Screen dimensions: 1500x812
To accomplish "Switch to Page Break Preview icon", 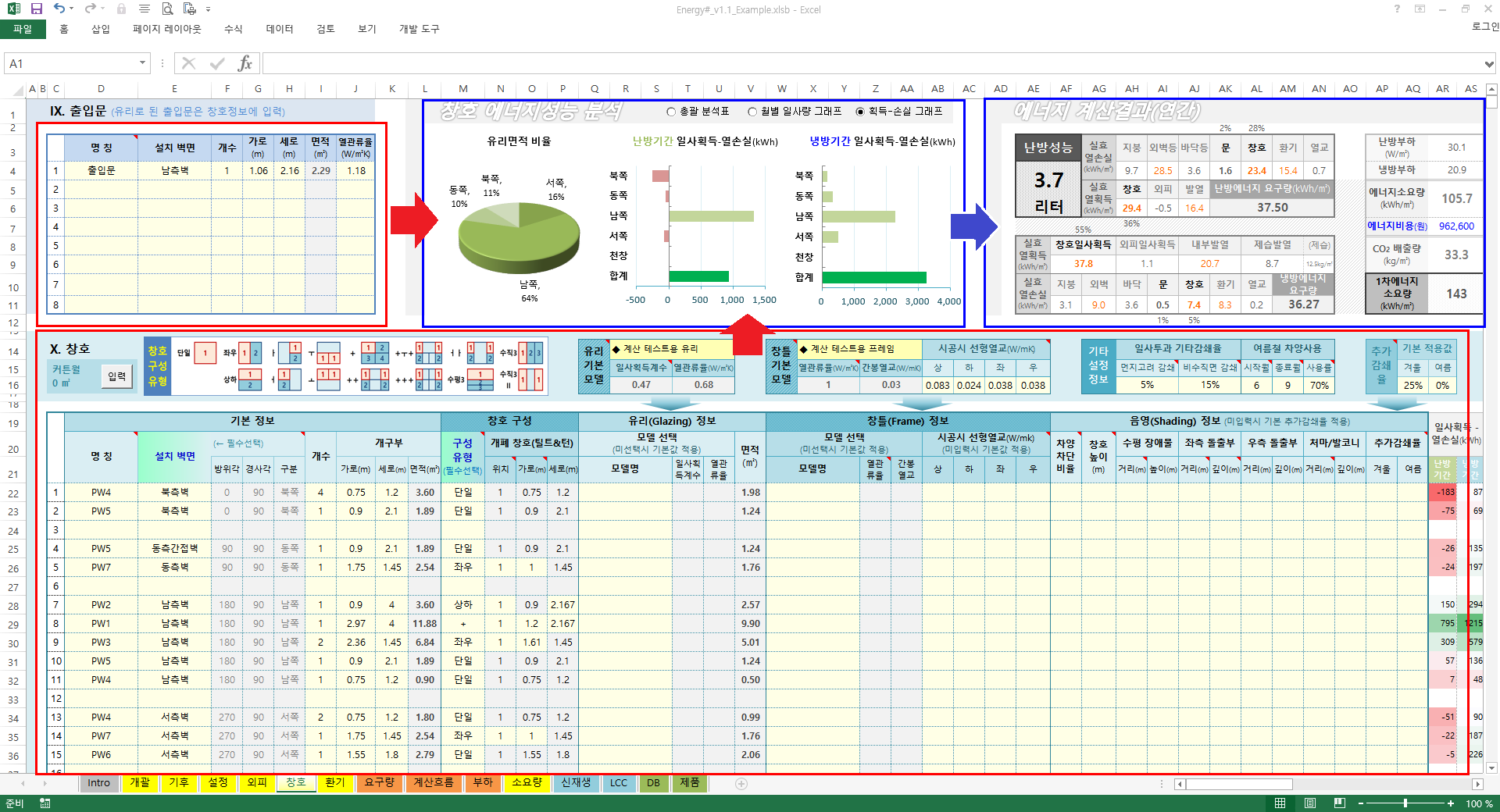I will [1340, 803].
